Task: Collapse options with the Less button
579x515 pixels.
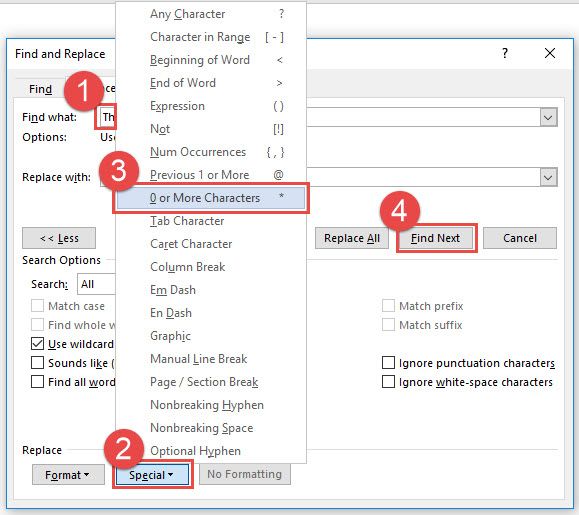Action: click(x=59, y=238)
